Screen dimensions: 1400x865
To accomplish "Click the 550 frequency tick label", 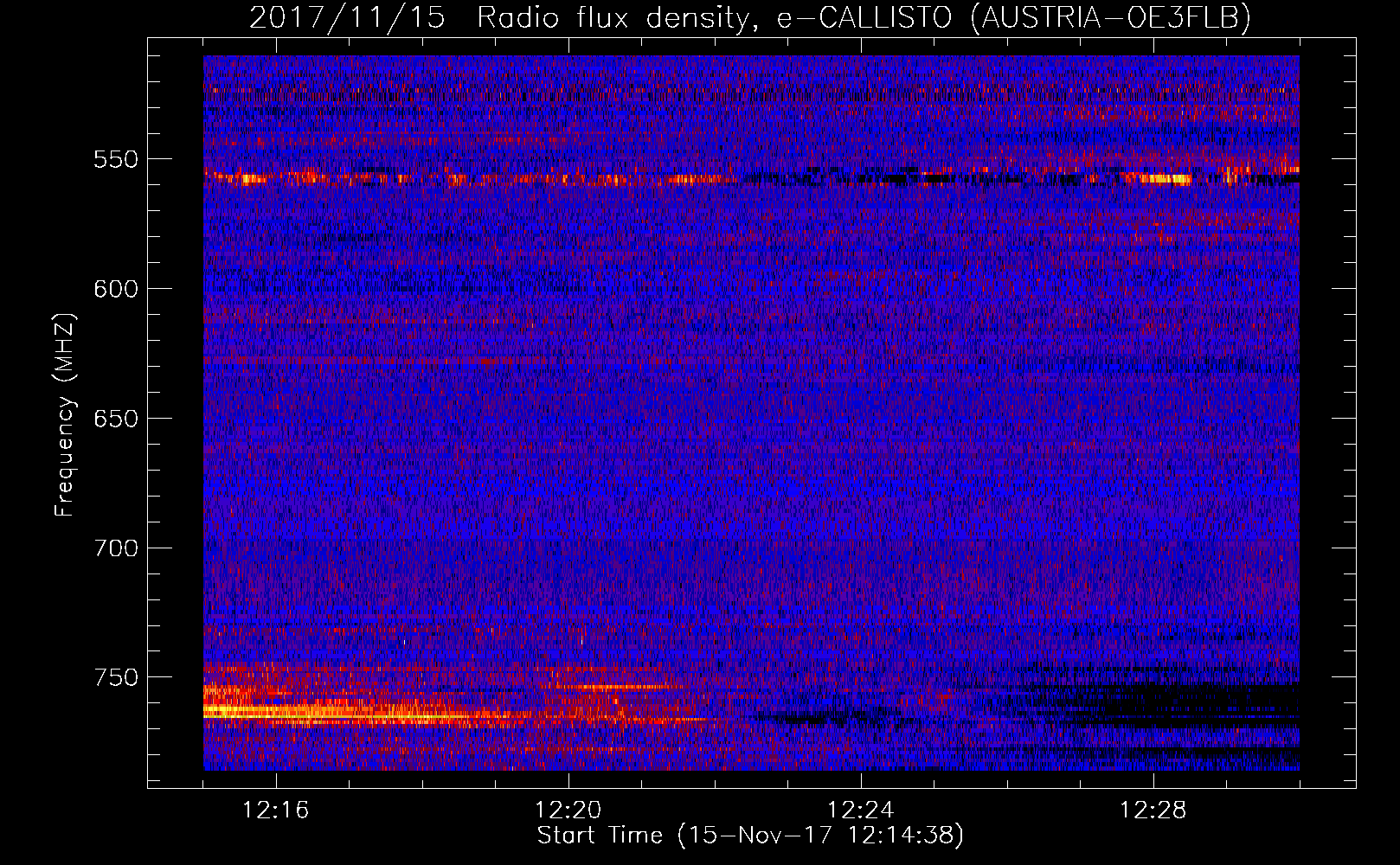I will (116, 159).
